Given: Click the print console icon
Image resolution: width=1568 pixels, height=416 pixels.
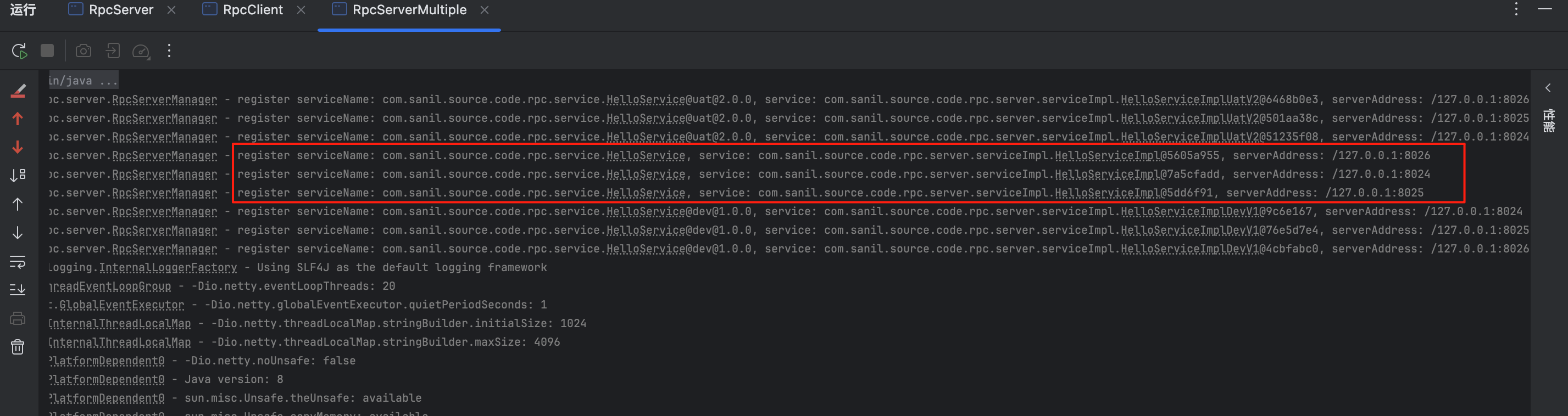Looking at the screenshot, I should [18, 319].
